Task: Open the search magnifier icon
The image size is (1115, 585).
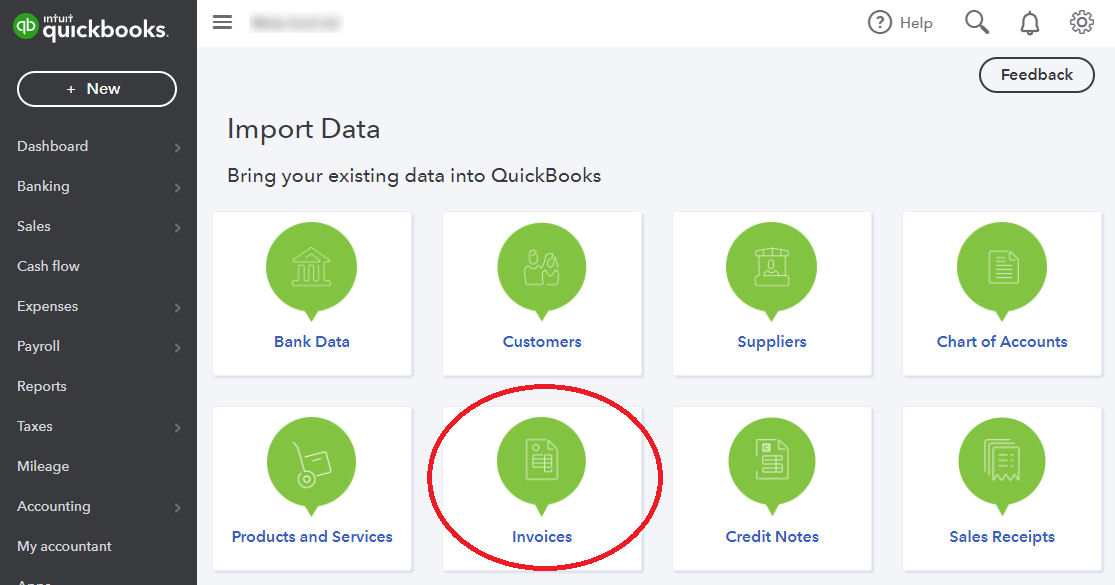Action: (x=977, y=23)
